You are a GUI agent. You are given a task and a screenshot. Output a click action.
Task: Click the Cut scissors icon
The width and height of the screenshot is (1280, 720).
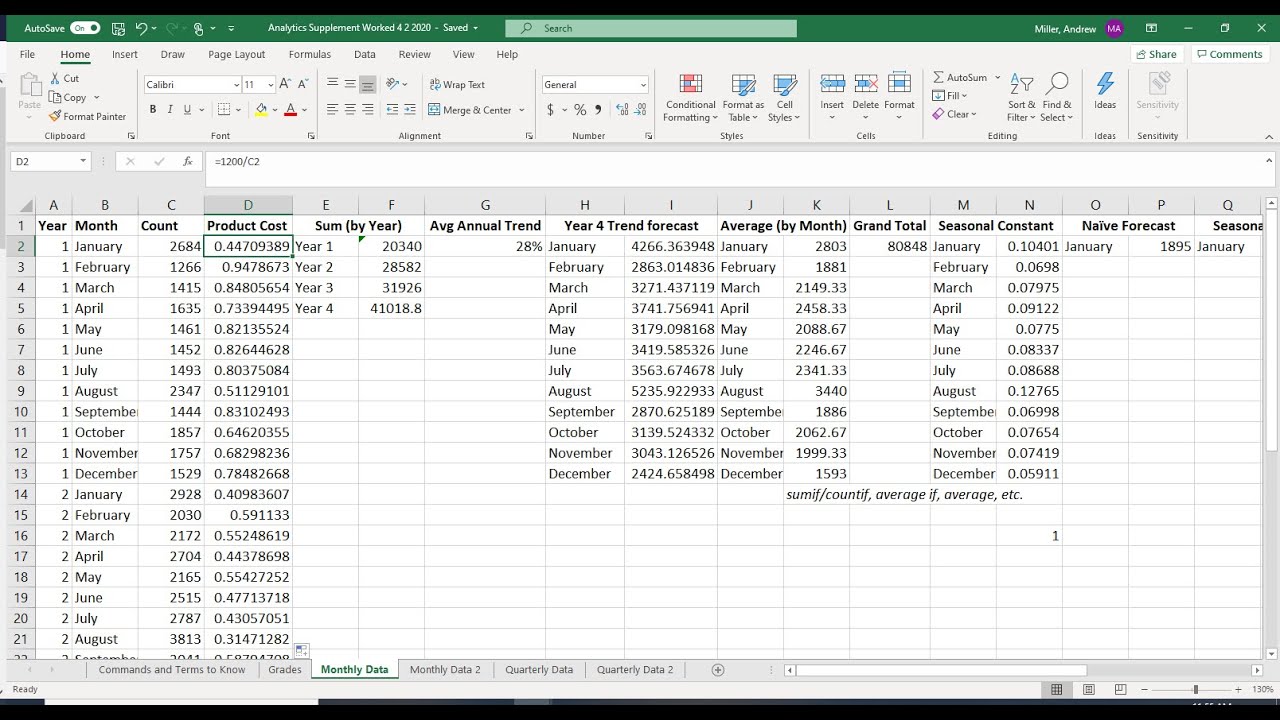pyautogui.click(x=55, y=78)
